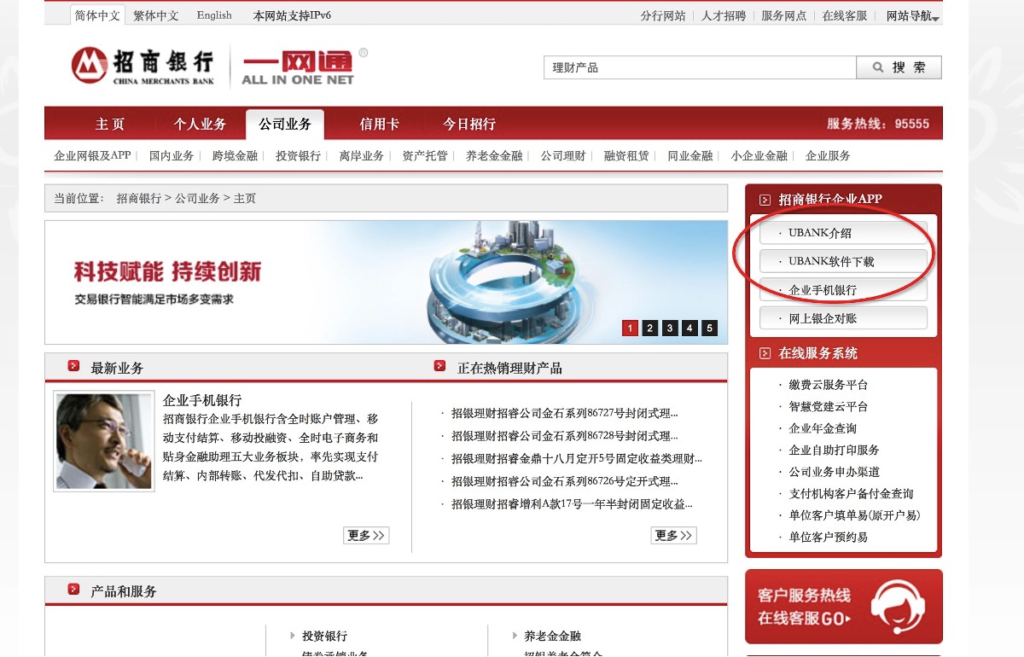
Task: Open 融资租赁 submenu
Action: click(x=626, y=155)
